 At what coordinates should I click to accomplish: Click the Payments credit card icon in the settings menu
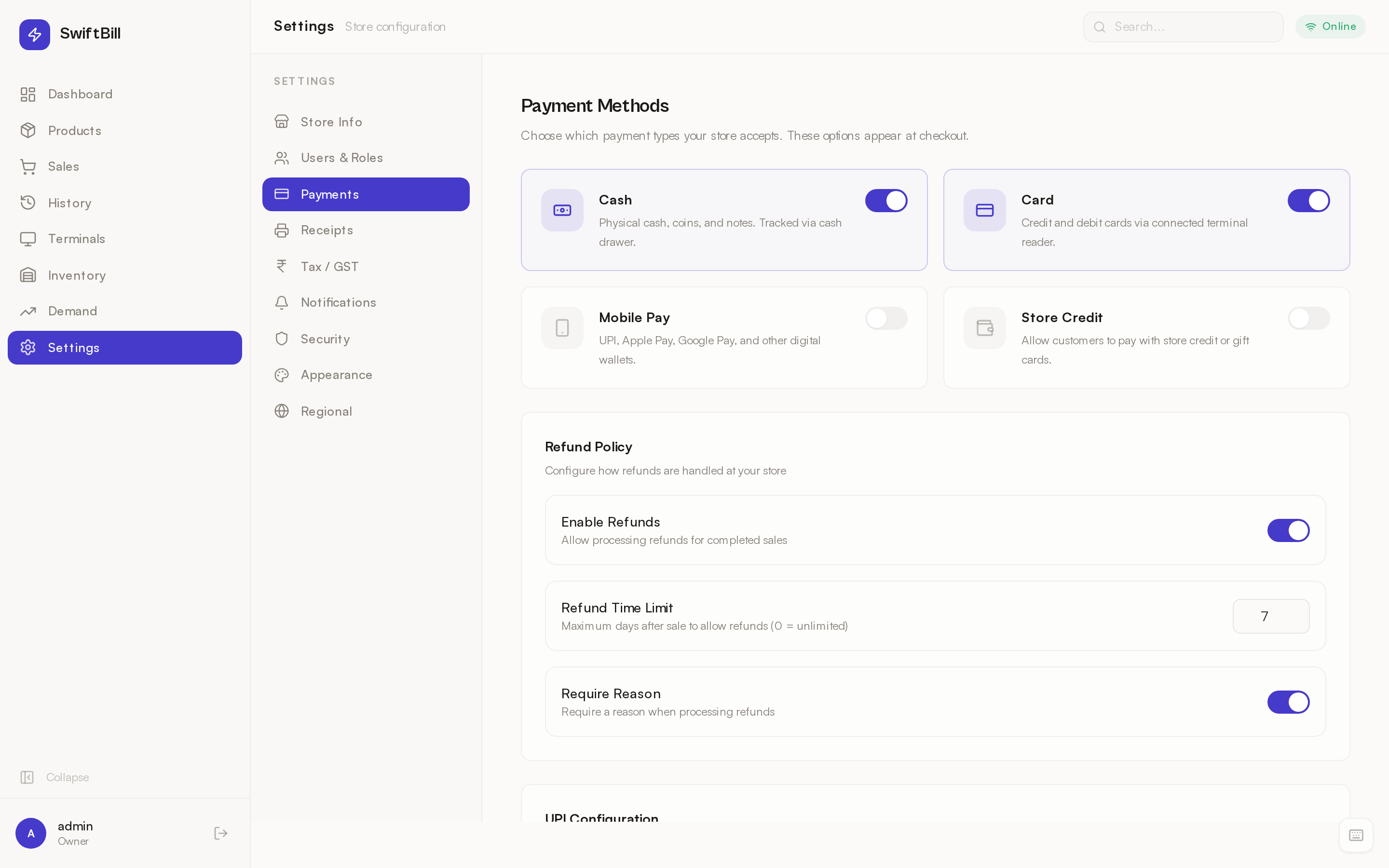click(x=281, y=194)
